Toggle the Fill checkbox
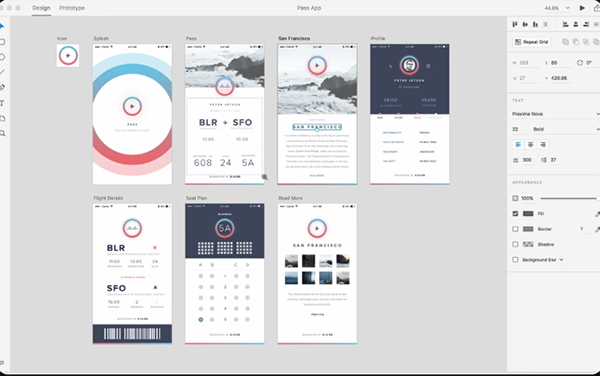The width and height of the screenshot is (600, 376). (x=515, y=214)
